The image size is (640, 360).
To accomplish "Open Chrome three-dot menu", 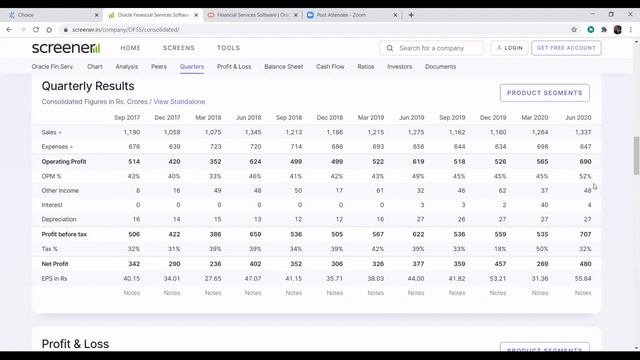I will coord(631,29).
